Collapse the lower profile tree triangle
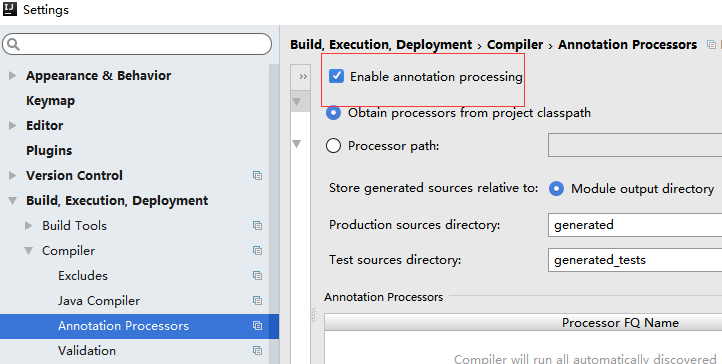Viewport: 722px width, 364px height. point(297,144)
